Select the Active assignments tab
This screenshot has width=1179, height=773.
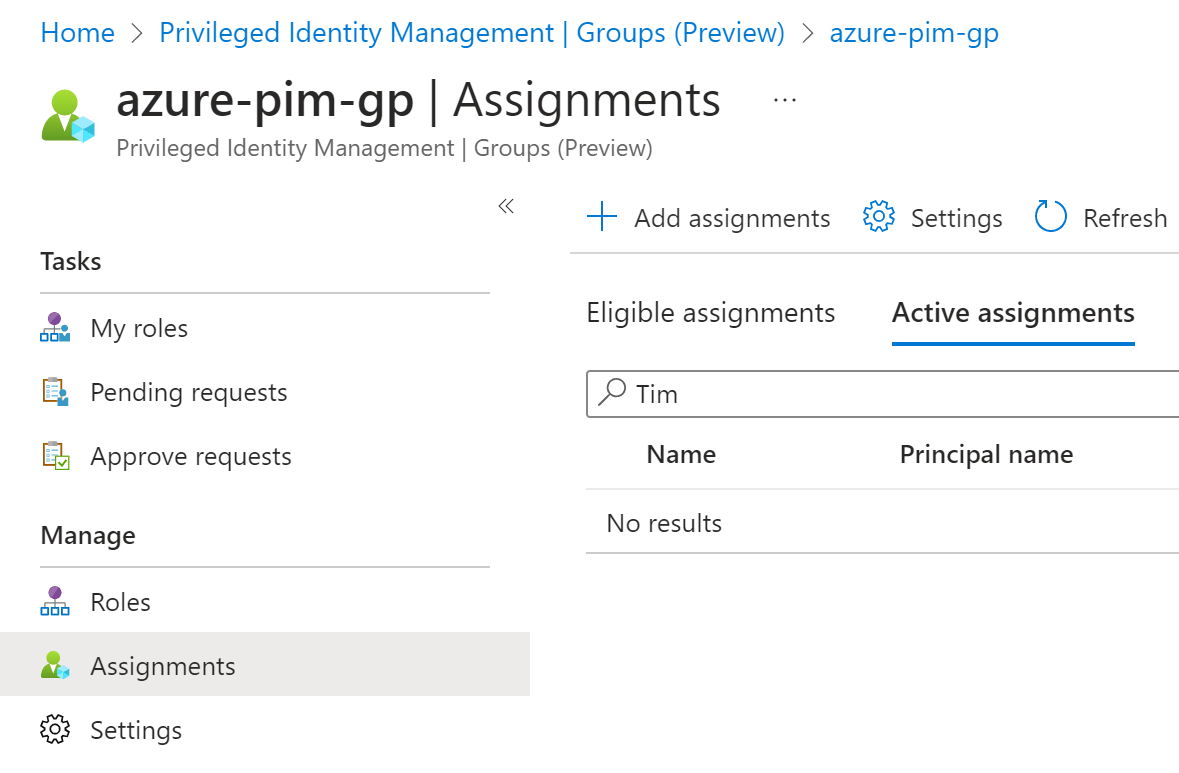pyautogui.click(x=1013, y=313)
